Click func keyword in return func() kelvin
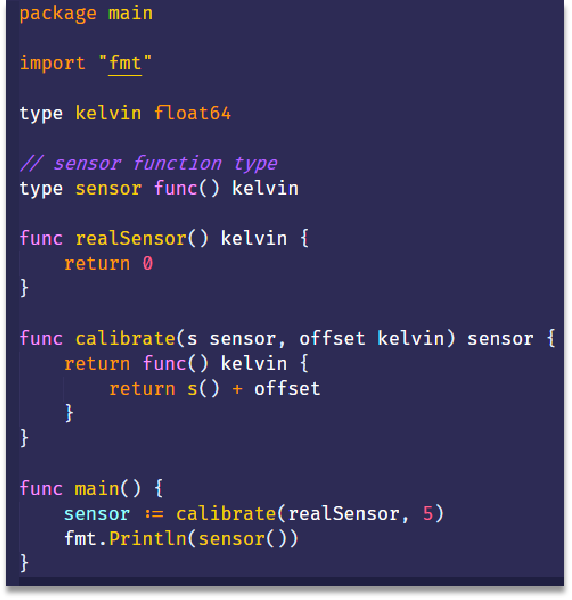 pyautogui.click(x=165, y=364)
